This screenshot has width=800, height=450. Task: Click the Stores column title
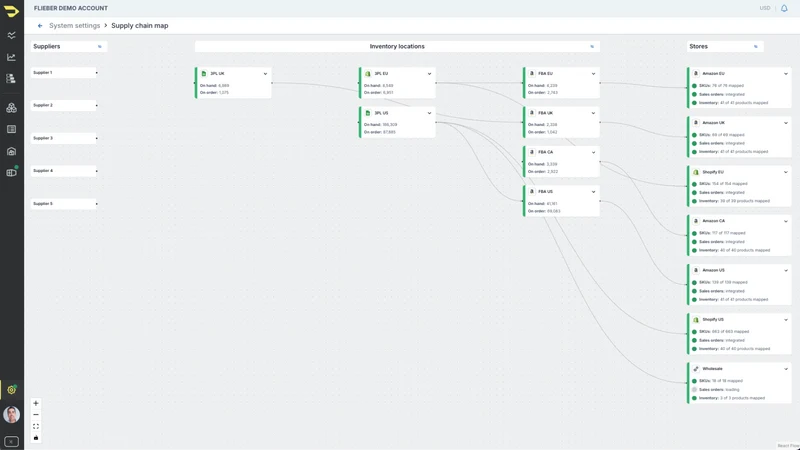pyautogui.click(x=698, y=46)
